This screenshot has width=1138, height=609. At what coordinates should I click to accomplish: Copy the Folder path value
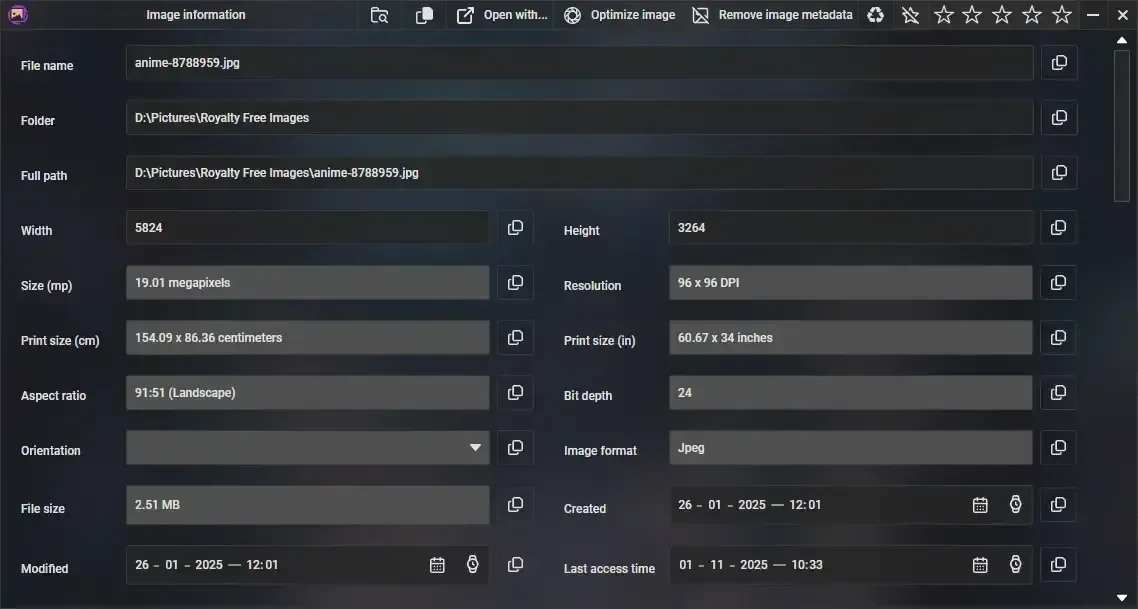pos(1059,118)
